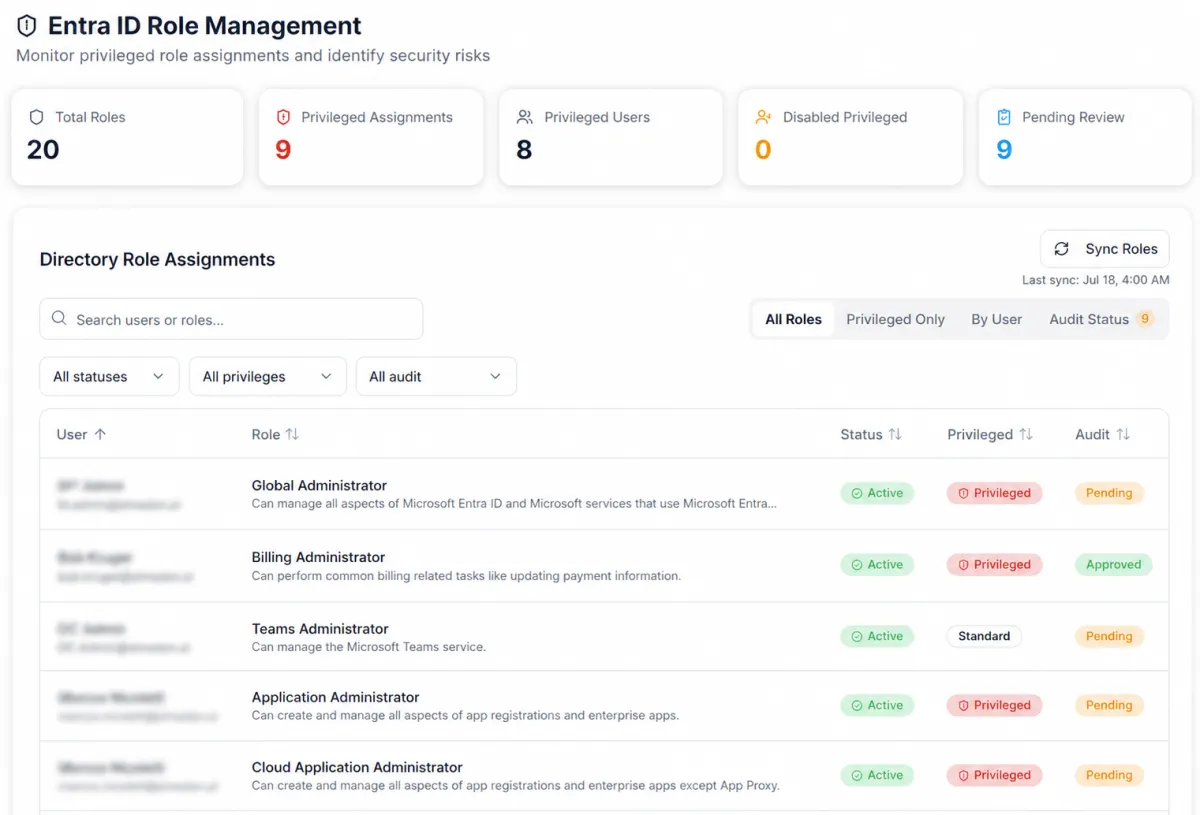Click the blue Pending Review clipboard icon
This screenshot has width=1200, height=815.
[x=1004, y=117]
